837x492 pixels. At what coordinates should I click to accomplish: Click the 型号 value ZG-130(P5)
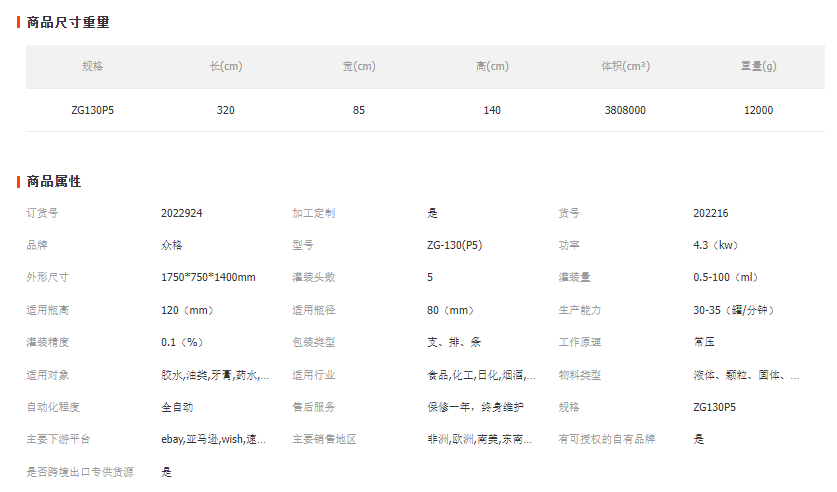(x=454, y=245)
